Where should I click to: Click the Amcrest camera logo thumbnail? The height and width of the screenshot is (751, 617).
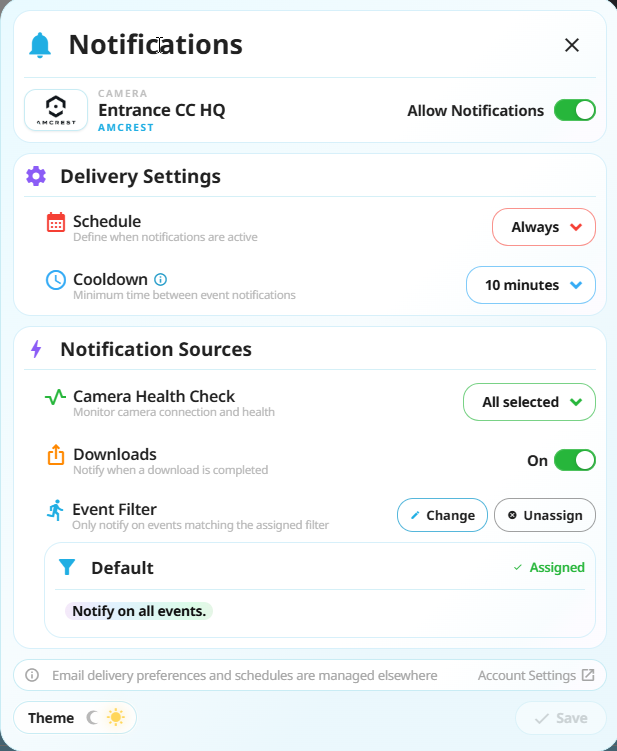coord(56,110)
